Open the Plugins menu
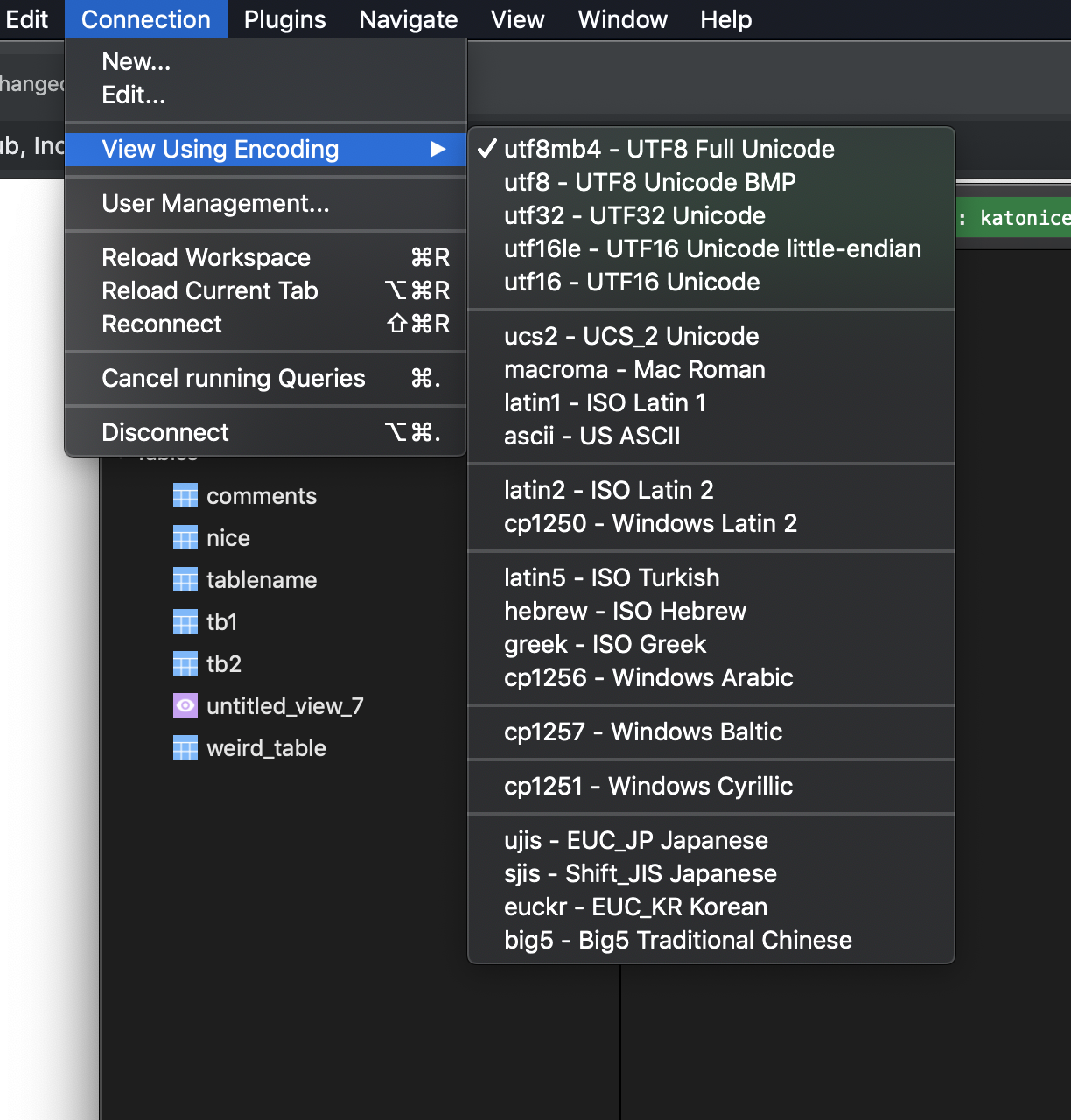1071x1120 pixels. 284,19
